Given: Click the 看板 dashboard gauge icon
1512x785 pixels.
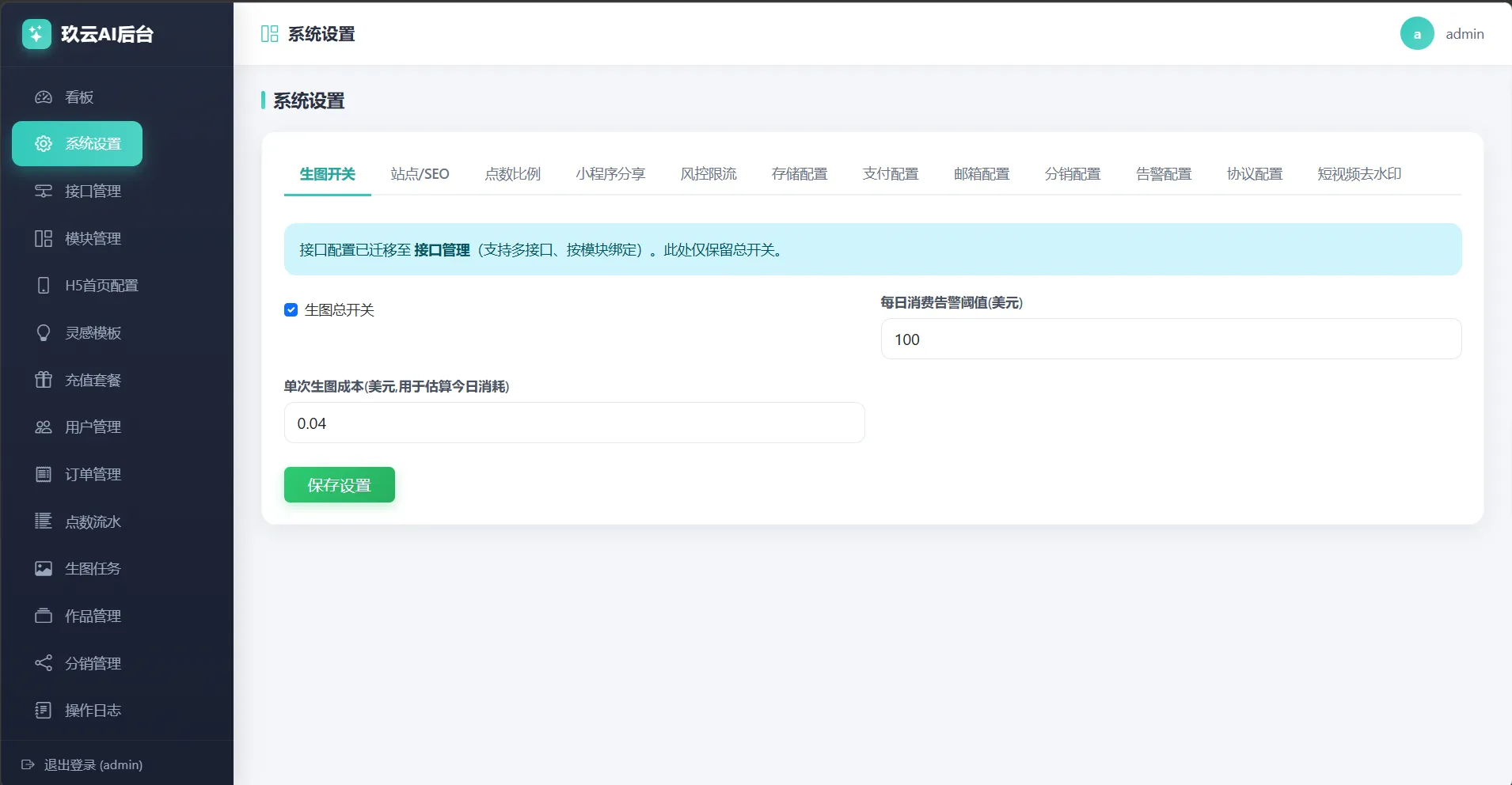Looking at the screenshot, I should coord(44,97).
